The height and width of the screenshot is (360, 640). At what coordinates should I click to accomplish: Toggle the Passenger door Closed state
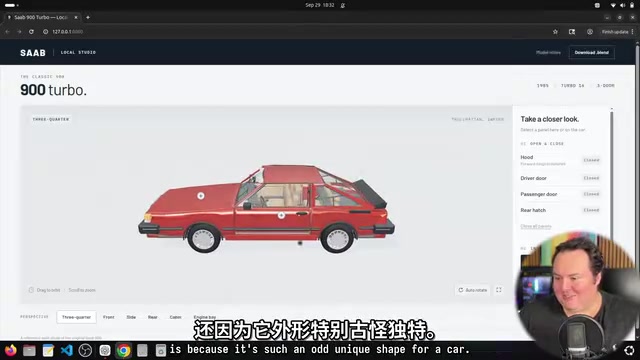pos(591,194)
